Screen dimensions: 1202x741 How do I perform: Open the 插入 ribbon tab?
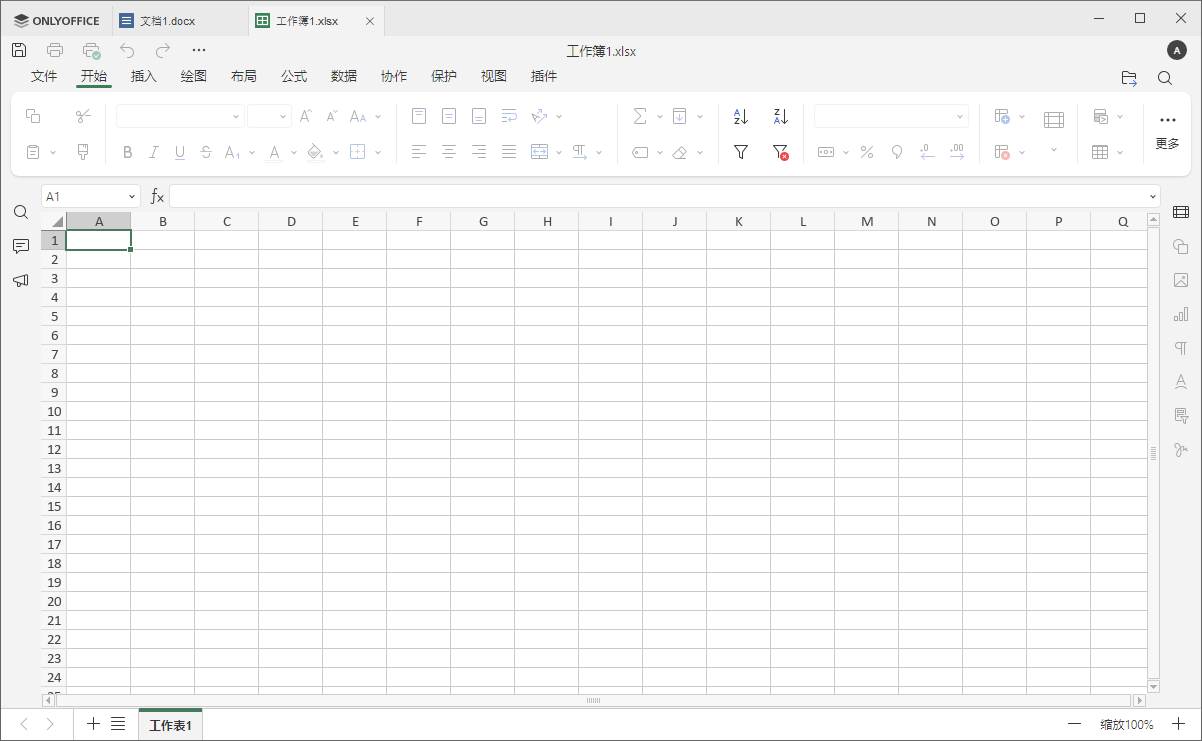144,76
